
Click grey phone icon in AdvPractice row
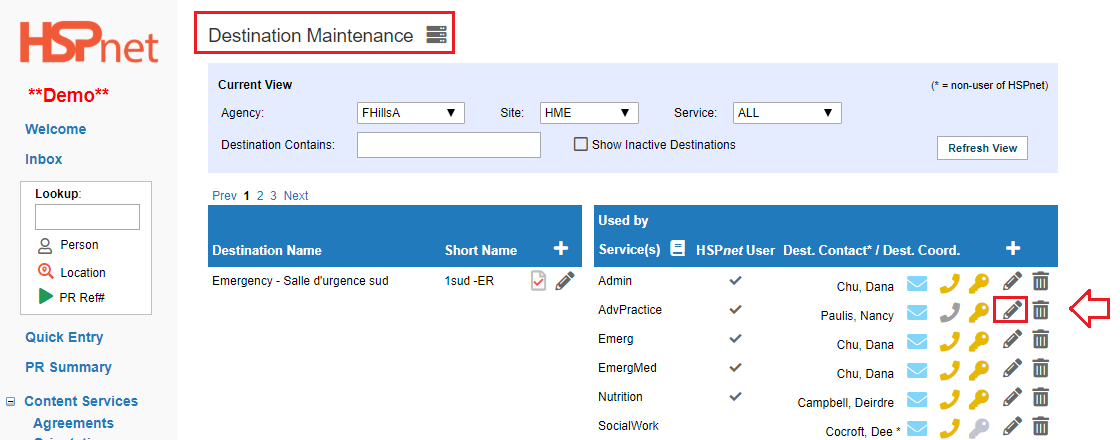(949, 313)
